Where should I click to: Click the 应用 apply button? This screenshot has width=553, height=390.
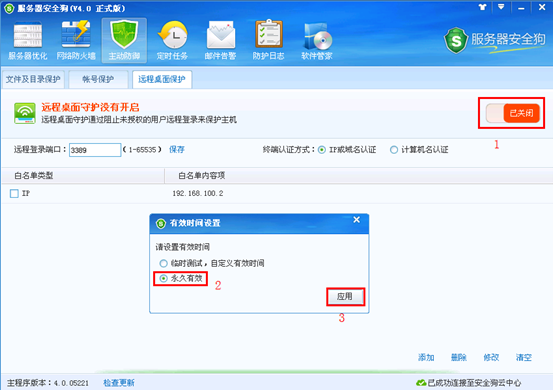(345, 297)
